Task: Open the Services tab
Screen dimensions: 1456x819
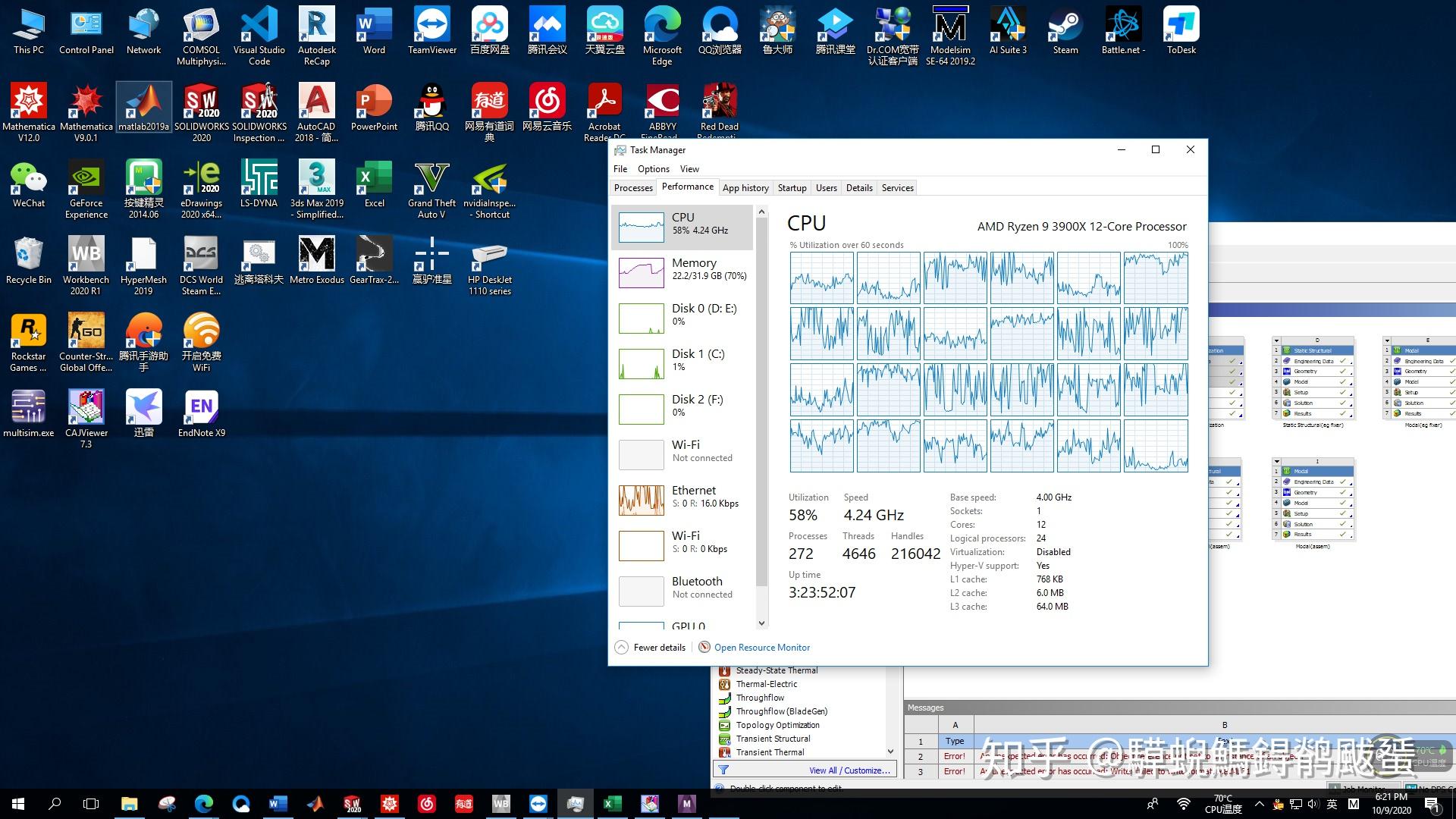Action: pos(898,188)
